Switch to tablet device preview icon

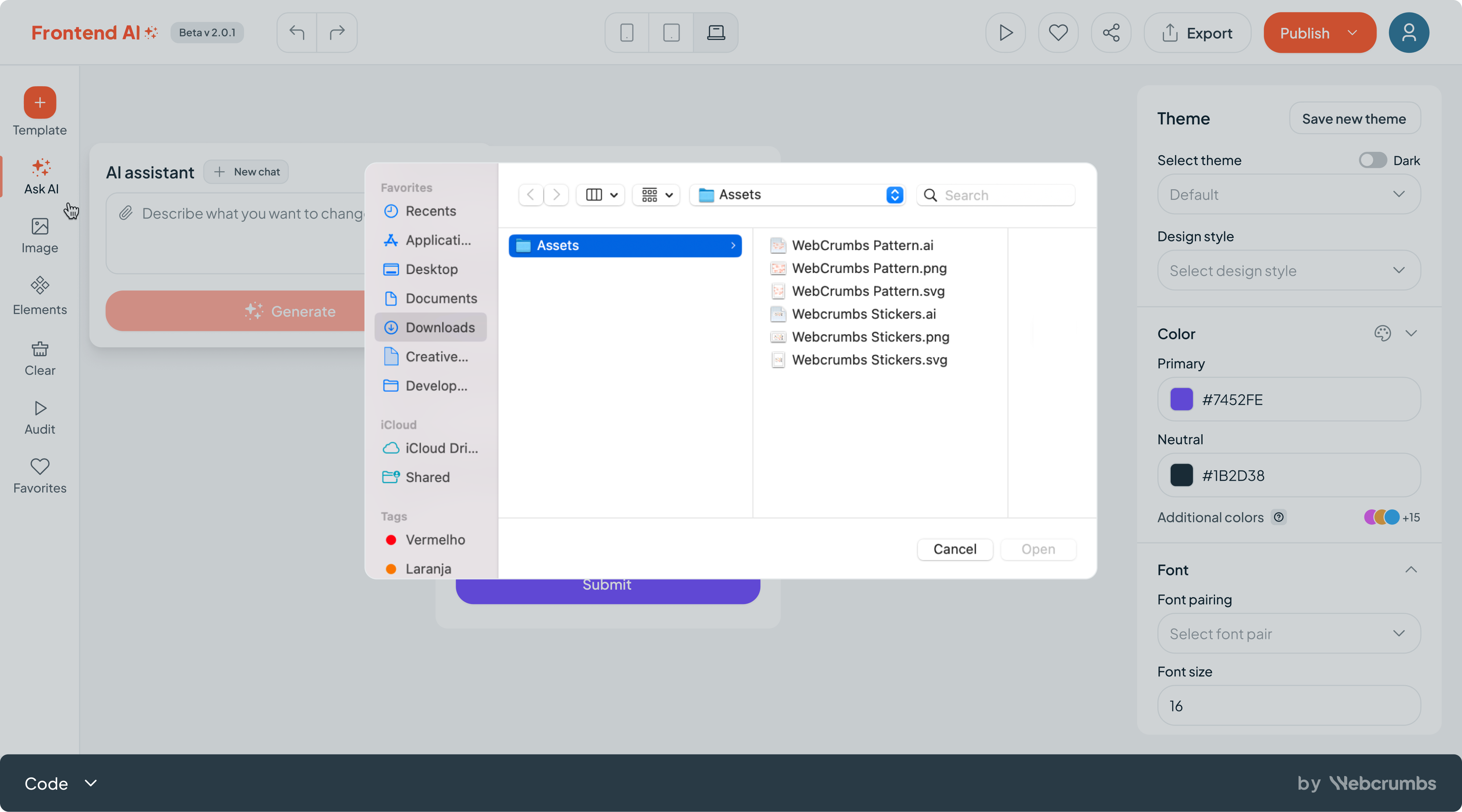(671, 32)
